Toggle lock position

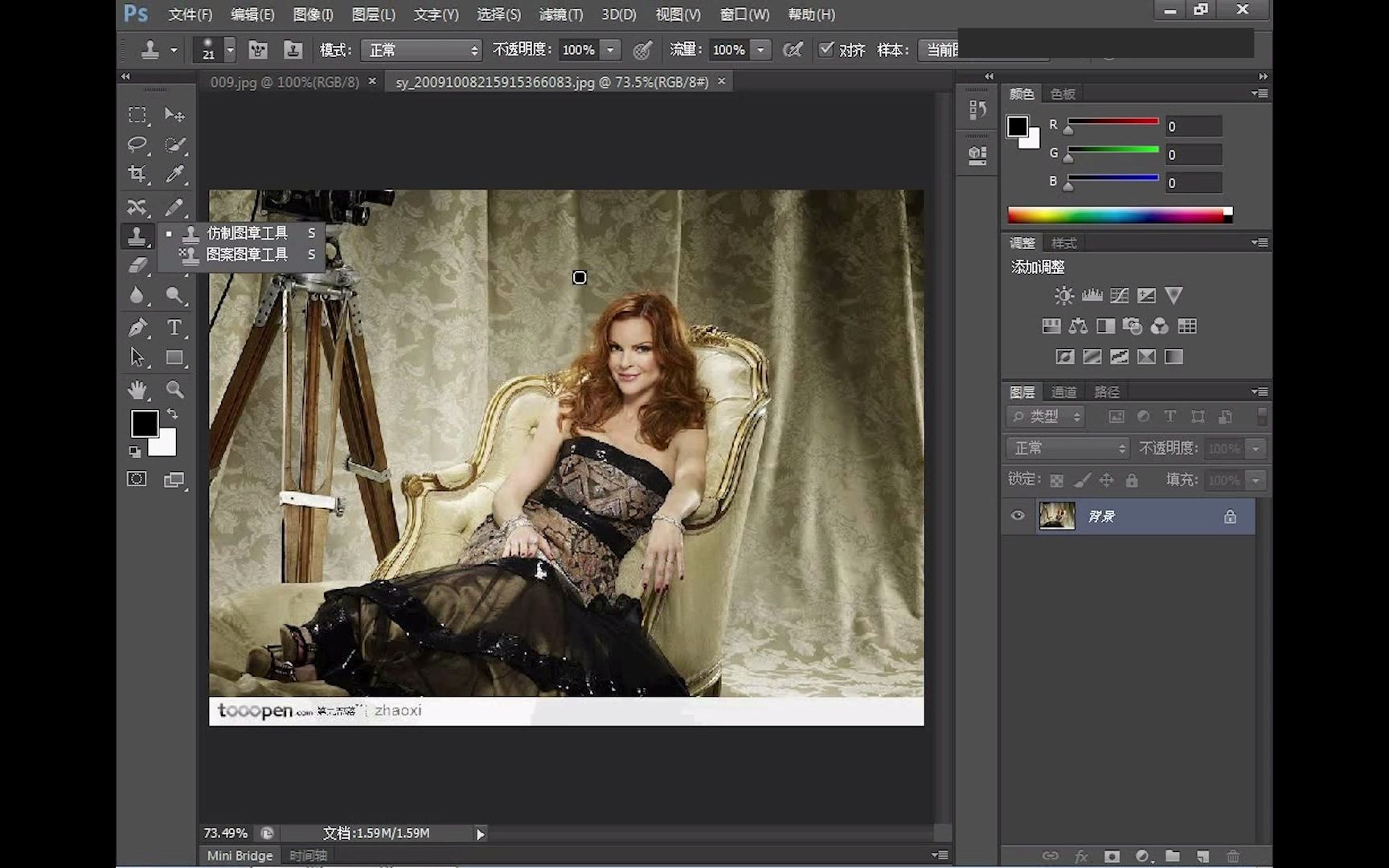1107,481
